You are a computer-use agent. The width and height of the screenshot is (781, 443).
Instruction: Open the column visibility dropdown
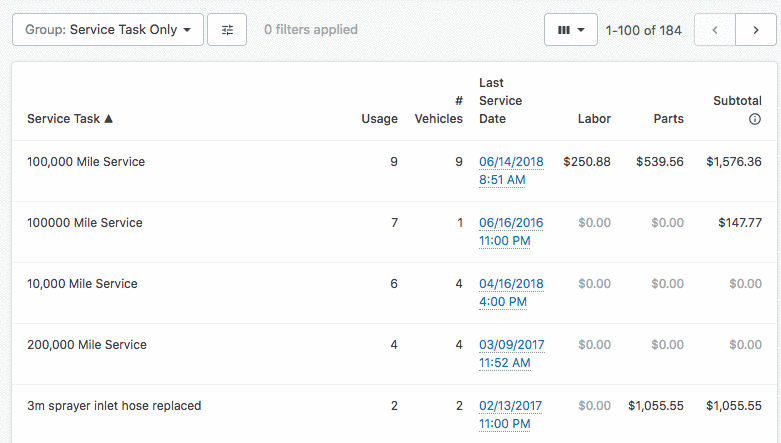coord(571,30)
